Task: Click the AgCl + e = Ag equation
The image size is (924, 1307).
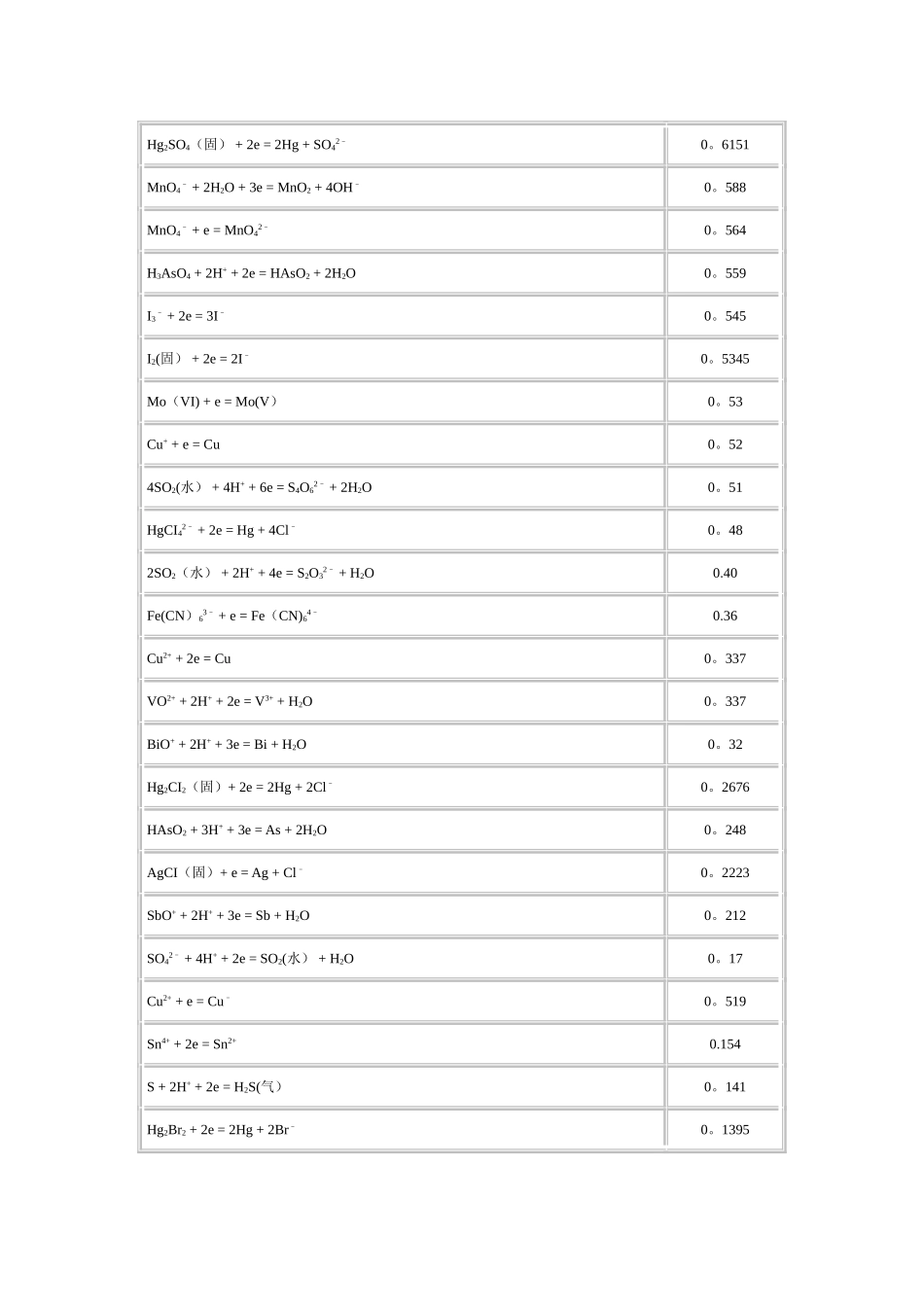Action: pyautogui.click(x=225, y=872)
